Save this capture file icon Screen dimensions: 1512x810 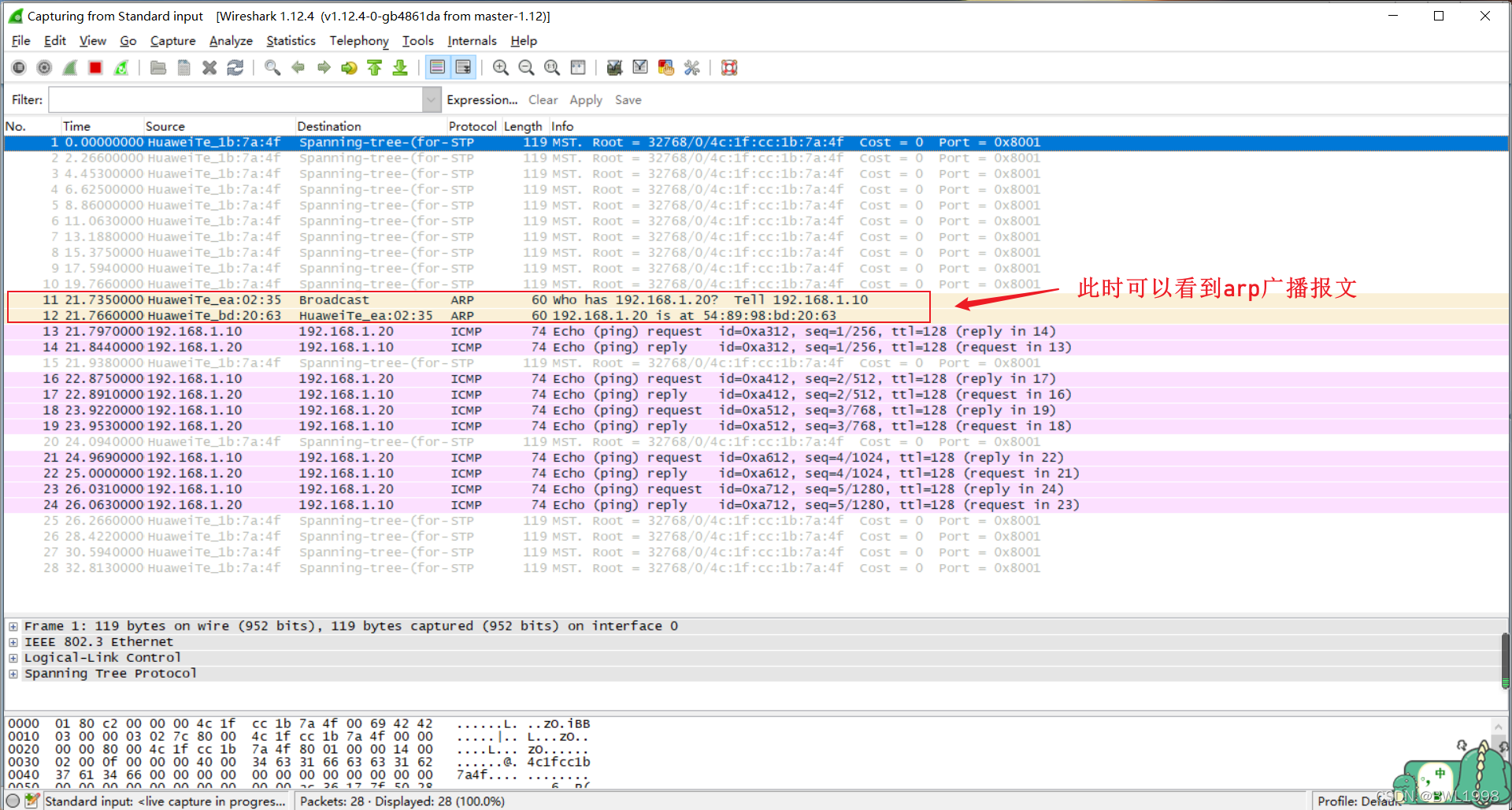click(x=183, y=68)
